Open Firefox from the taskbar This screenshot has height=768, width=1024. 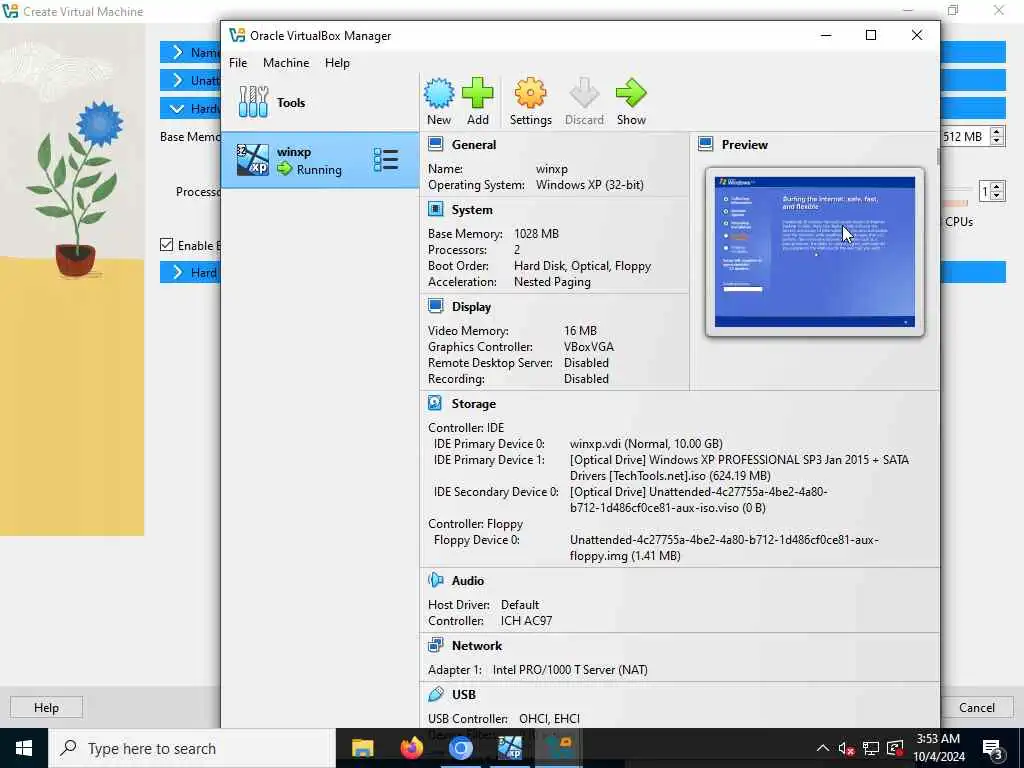[411, 748]
